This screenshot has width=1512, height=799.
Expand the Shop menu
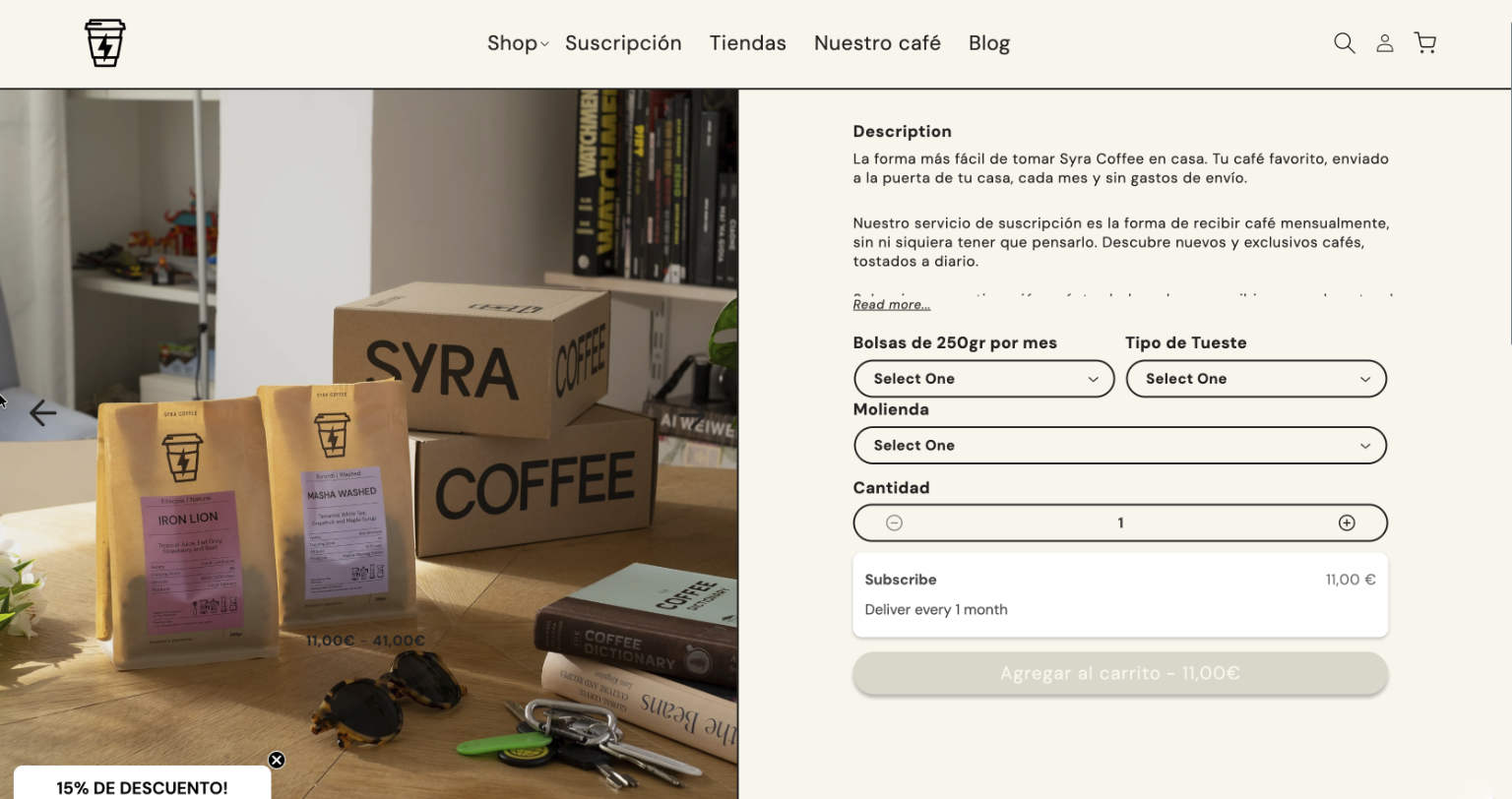(518, 43)
